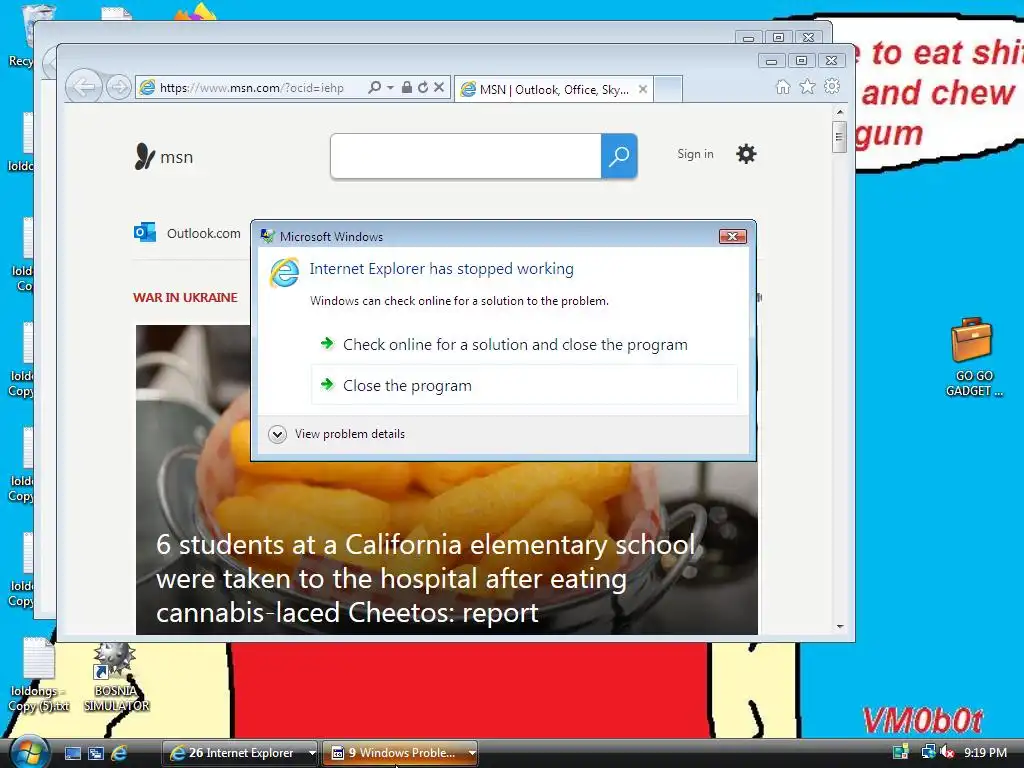The height and width of the screenshot is (768, 1024).
Task: Expand the Internet Explorer taskbar group arrow
Action: coord(312,753)
